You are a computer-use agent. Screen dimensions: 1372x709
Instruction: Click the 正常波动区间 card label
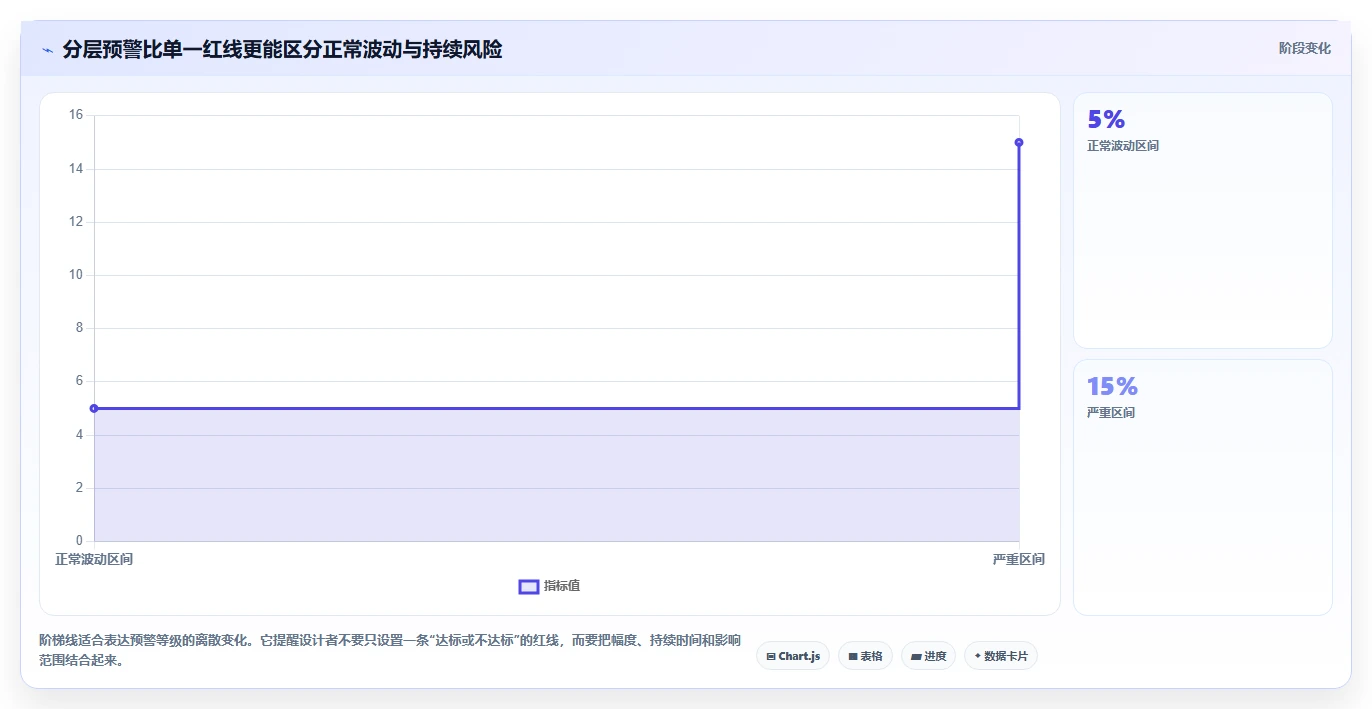click(x=1123, y=146)
